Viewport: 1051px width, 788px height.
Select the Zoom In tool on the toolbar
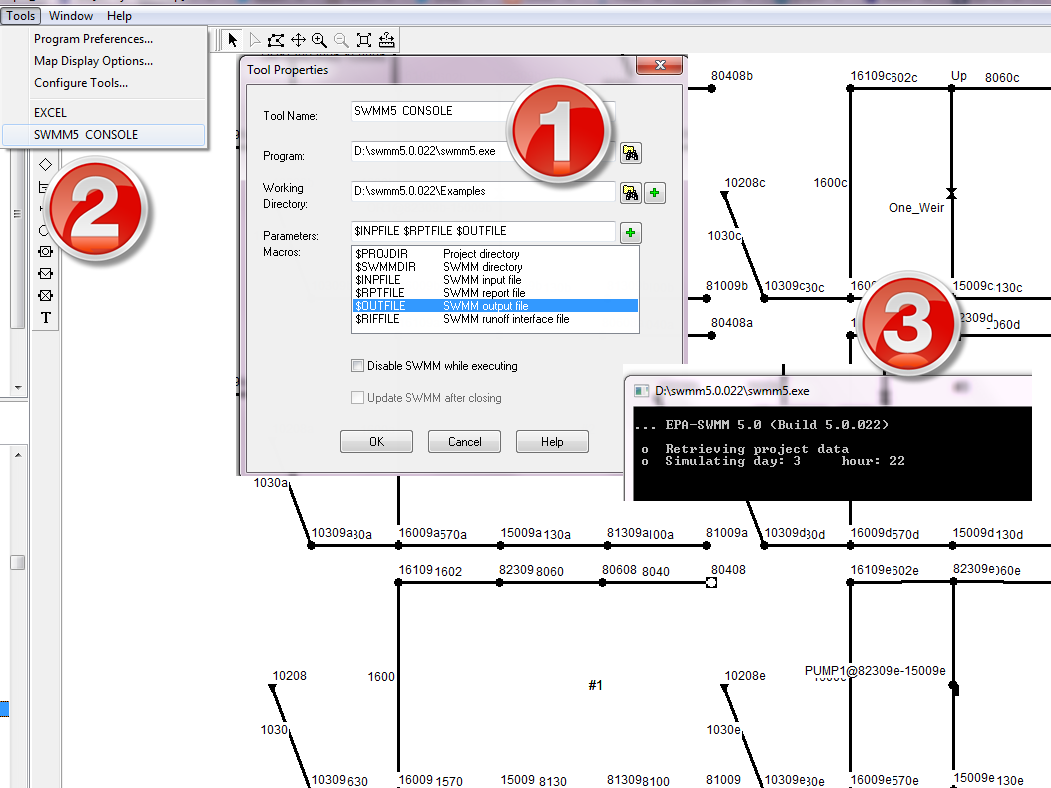(320, 40)
